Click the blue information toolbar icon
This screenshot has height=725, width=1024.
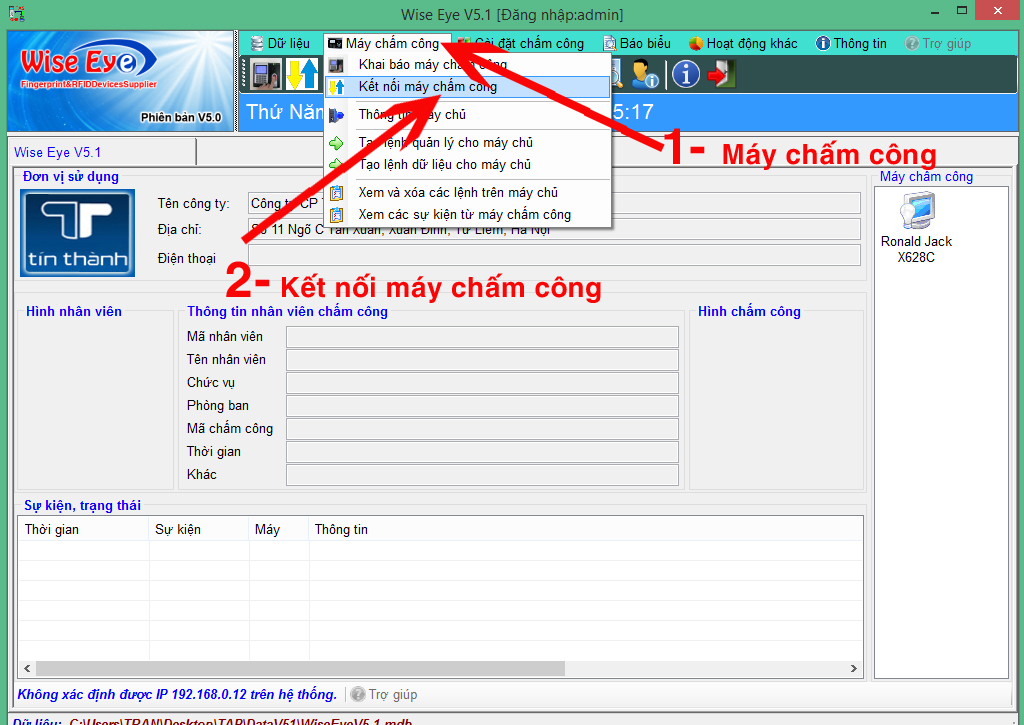click(x=685, y=74)
